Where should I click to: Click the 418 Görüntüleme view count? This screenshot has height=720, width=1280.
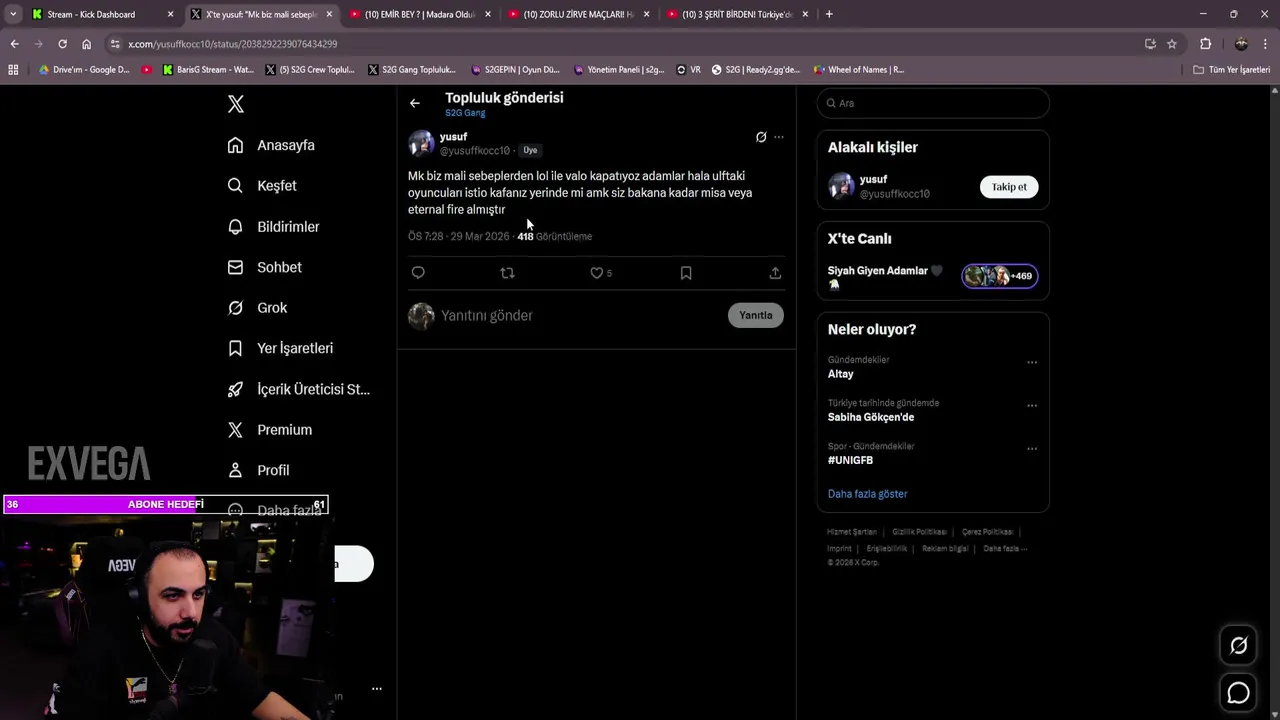pyautogui.click(x=555, y=237)
